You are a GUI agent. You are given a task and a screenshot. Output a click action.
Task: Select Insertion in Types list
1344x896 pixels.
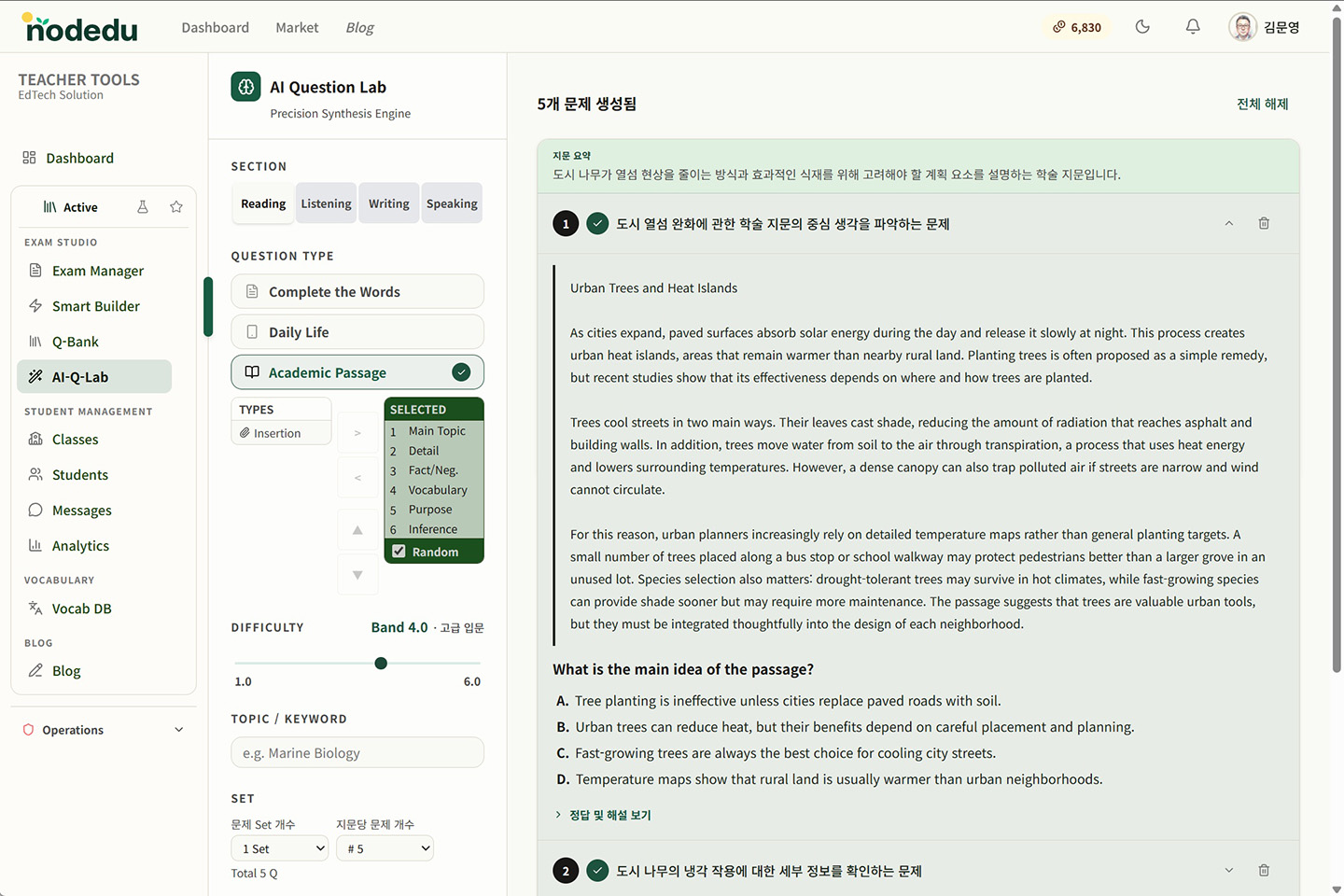click(281, 433)
